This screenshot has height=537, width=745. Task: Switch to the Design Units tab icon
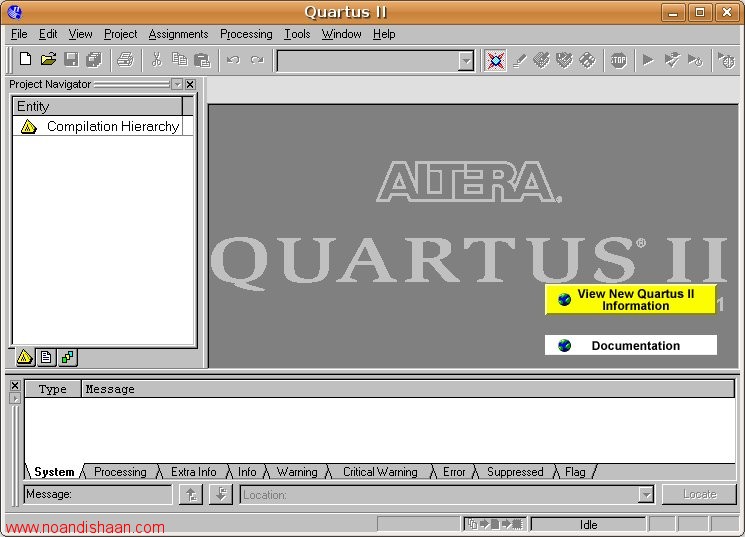(x=68, y=357)
